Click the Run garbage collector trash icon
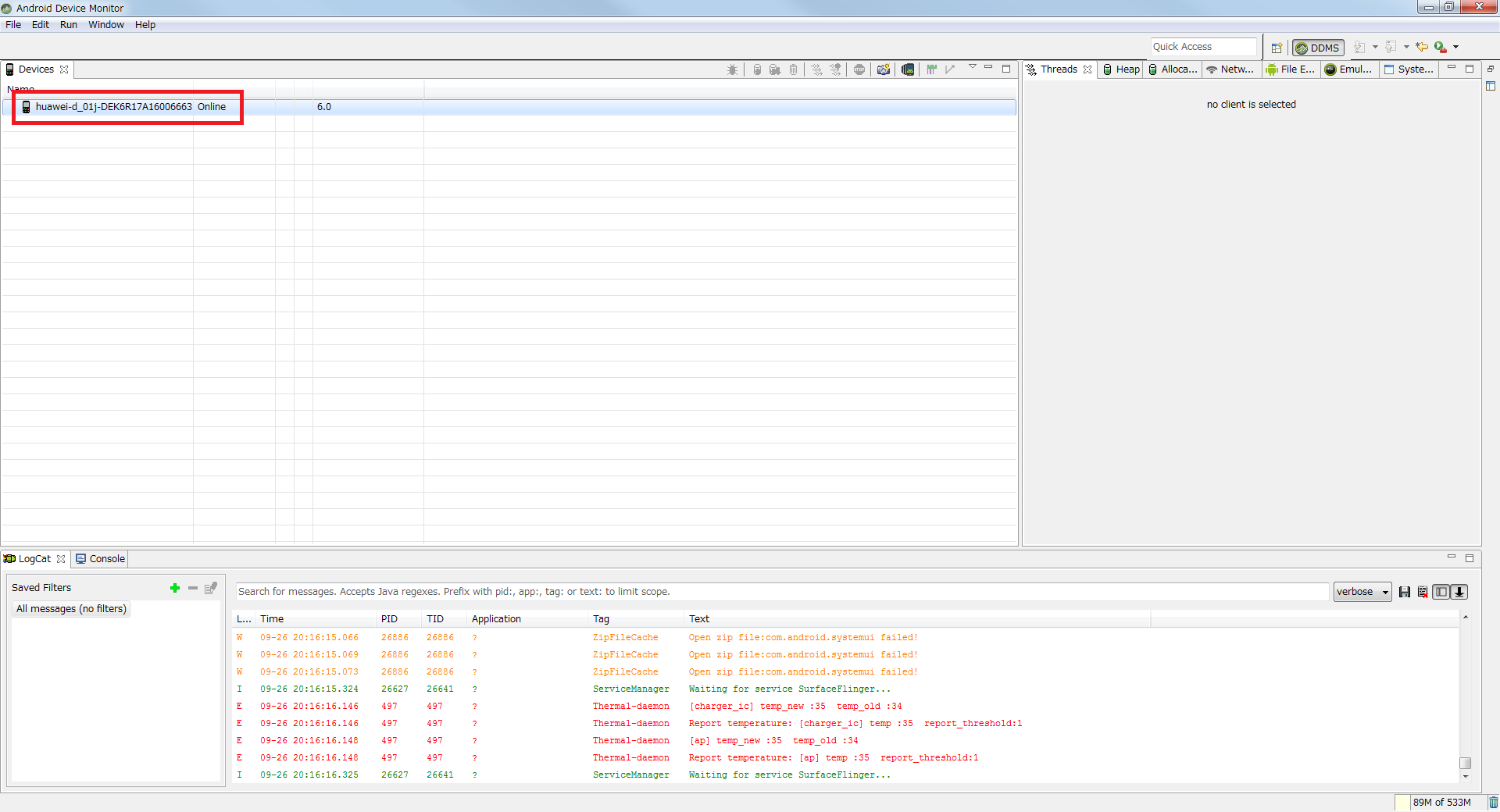Image resolution: width=1500 pixels, height=812 pixels. click(1493, 802)
